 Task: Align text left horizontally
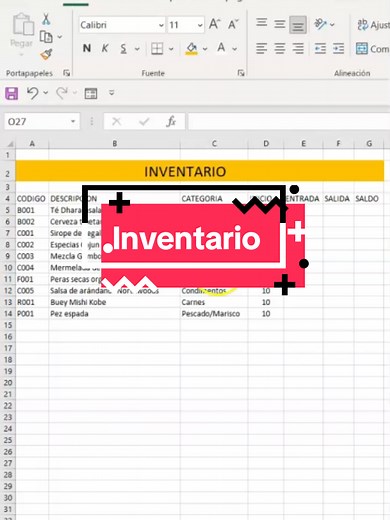click(x=262, y=49)
